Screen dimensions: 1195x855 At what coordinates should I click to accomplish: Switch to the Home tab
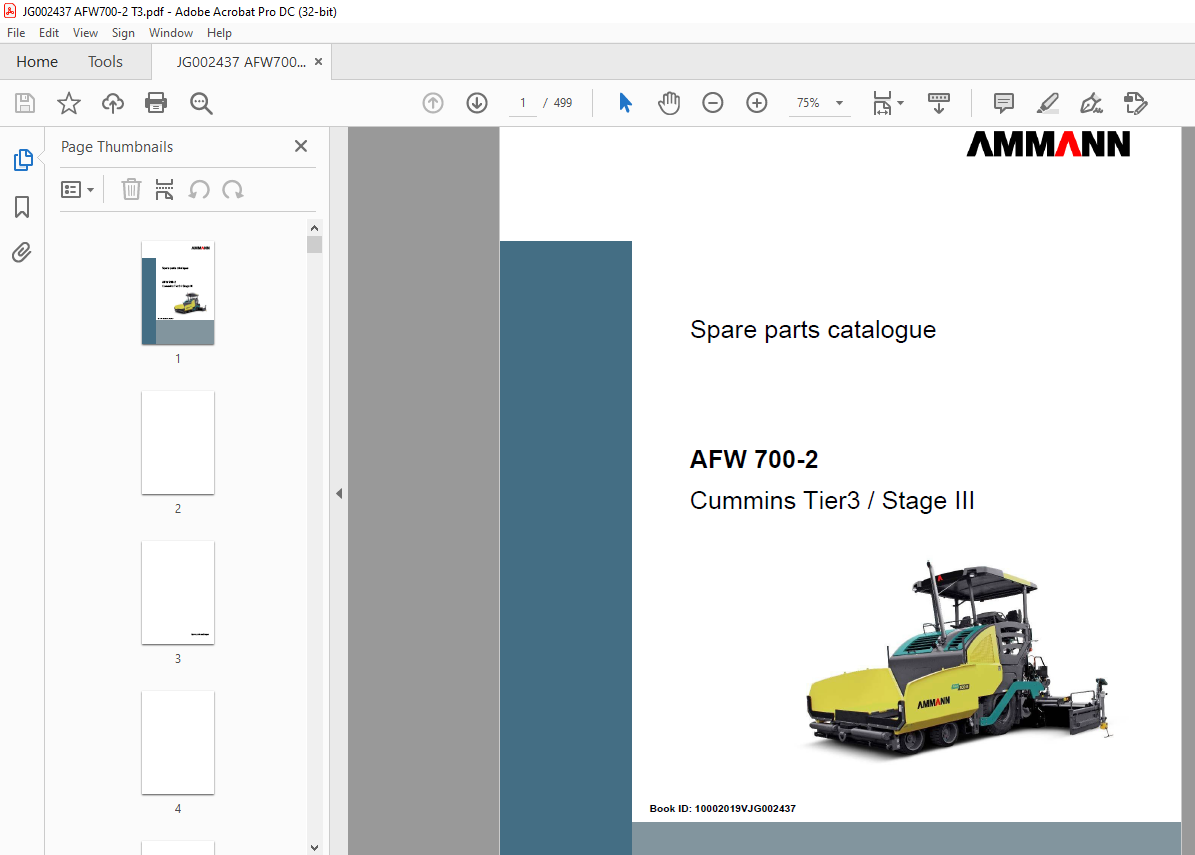tap(37, 62)
